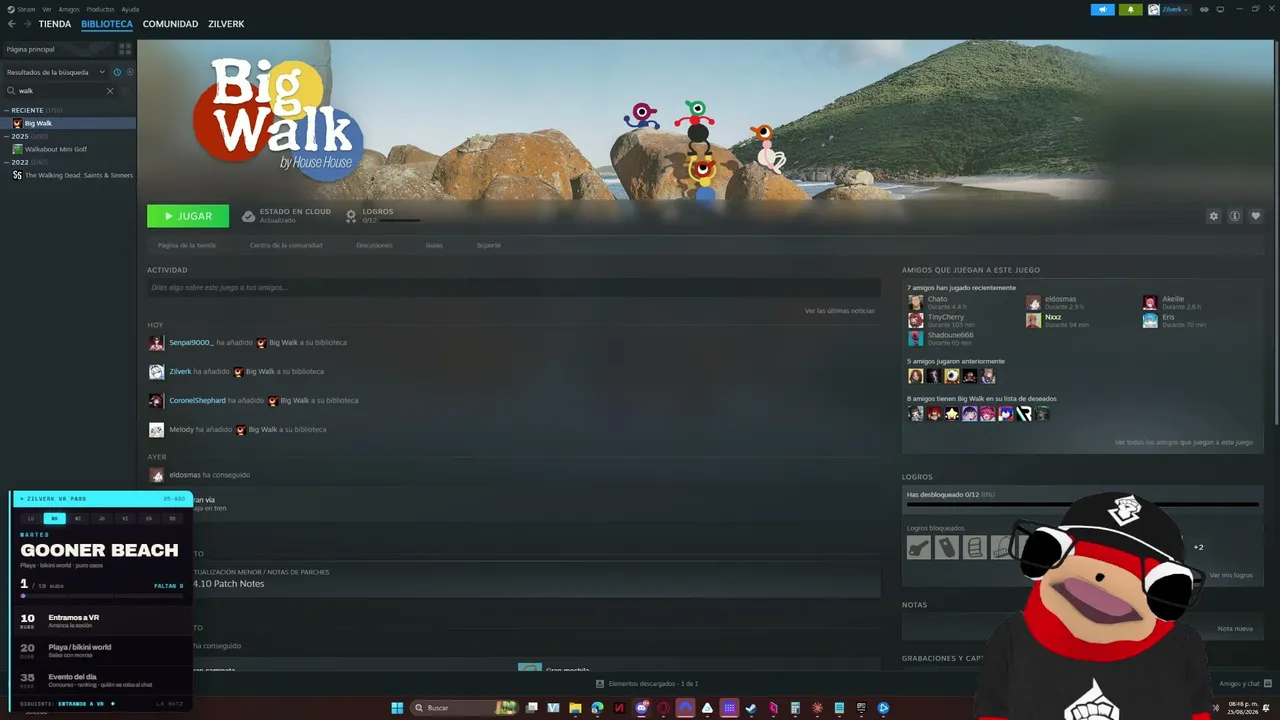Open the ZILVERK profile tab
The height and width of the screenshot is (720, 1280).
point(226,24)
